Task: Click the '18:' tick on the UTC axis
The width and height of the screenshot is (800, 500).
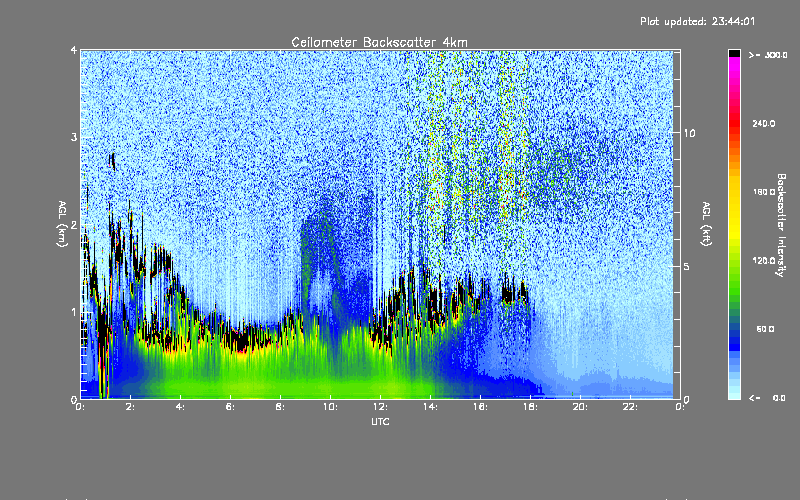Action: 530,407
